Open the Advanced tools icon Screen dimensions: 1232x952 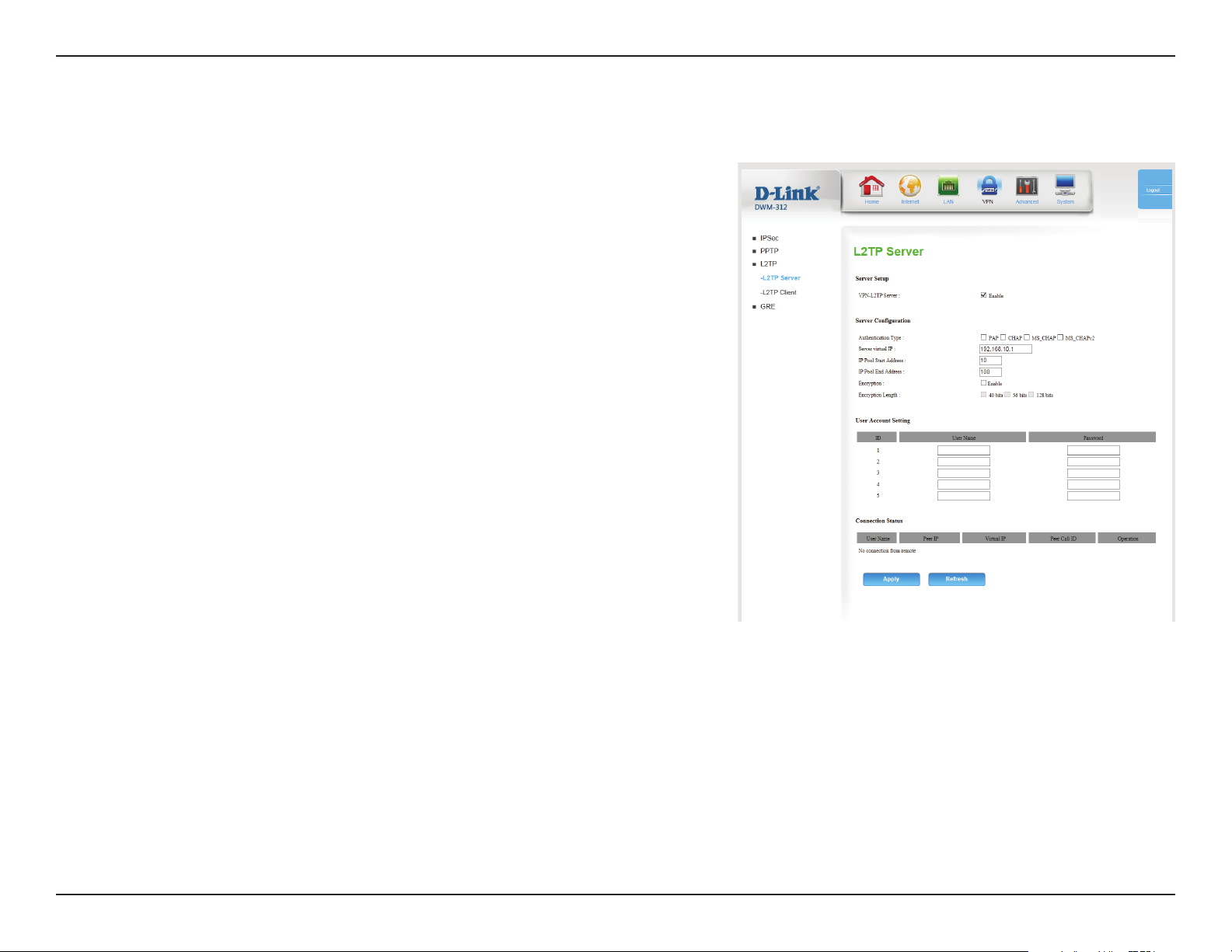[1027, 187]
